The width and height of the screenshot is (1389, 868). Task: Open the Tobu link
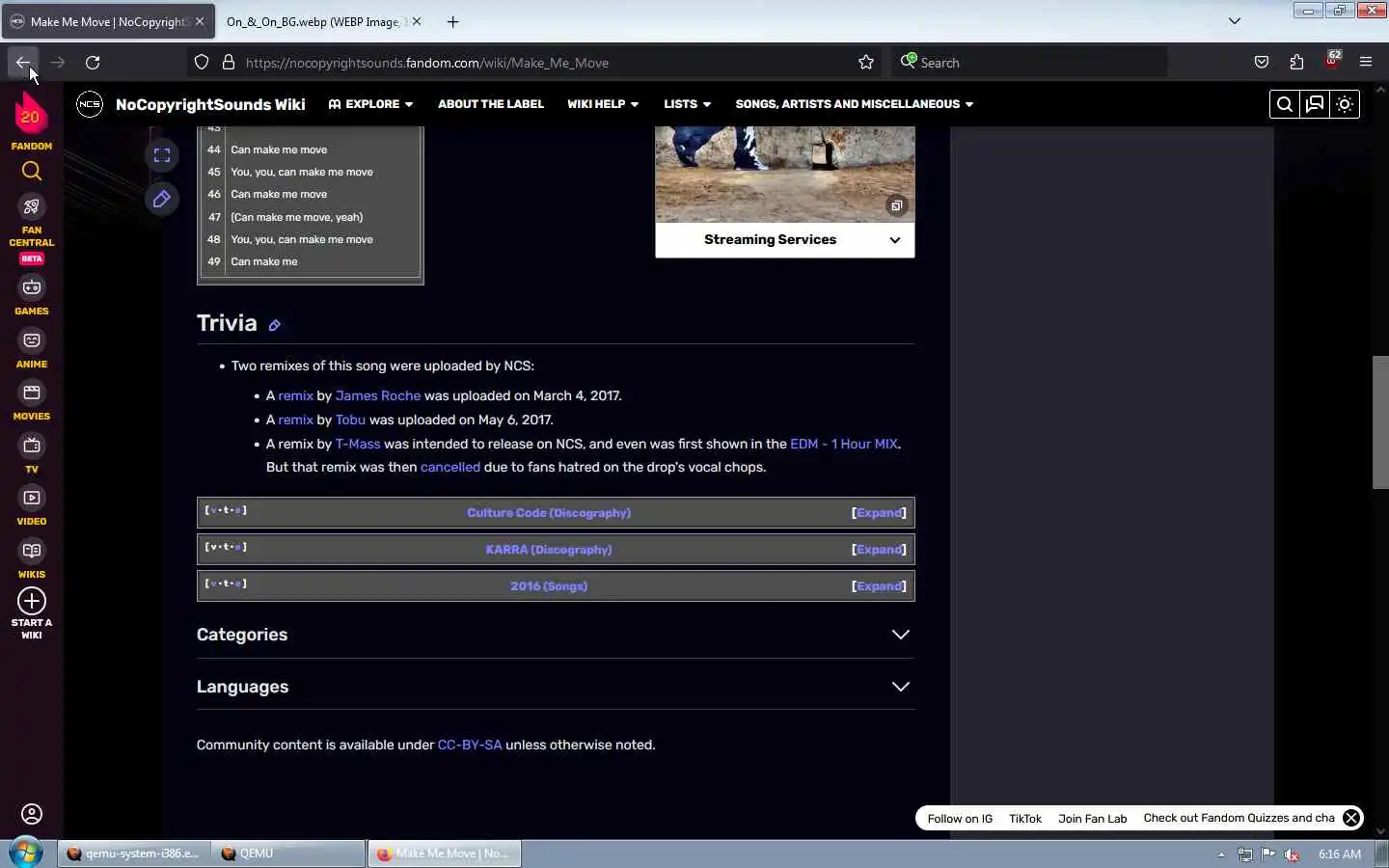point(350,420)
